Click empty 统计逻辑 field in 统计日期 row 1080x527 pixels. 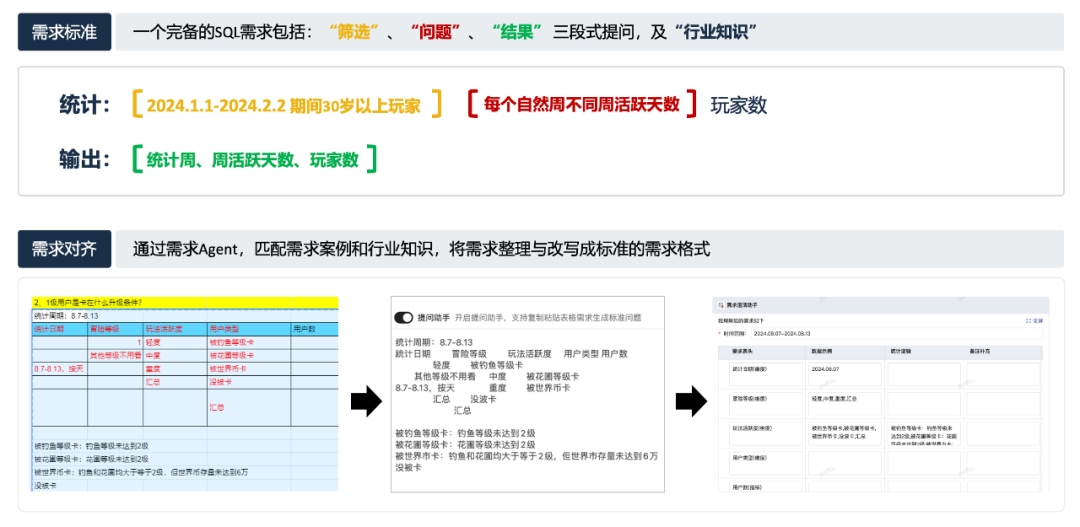coord(924,374)
